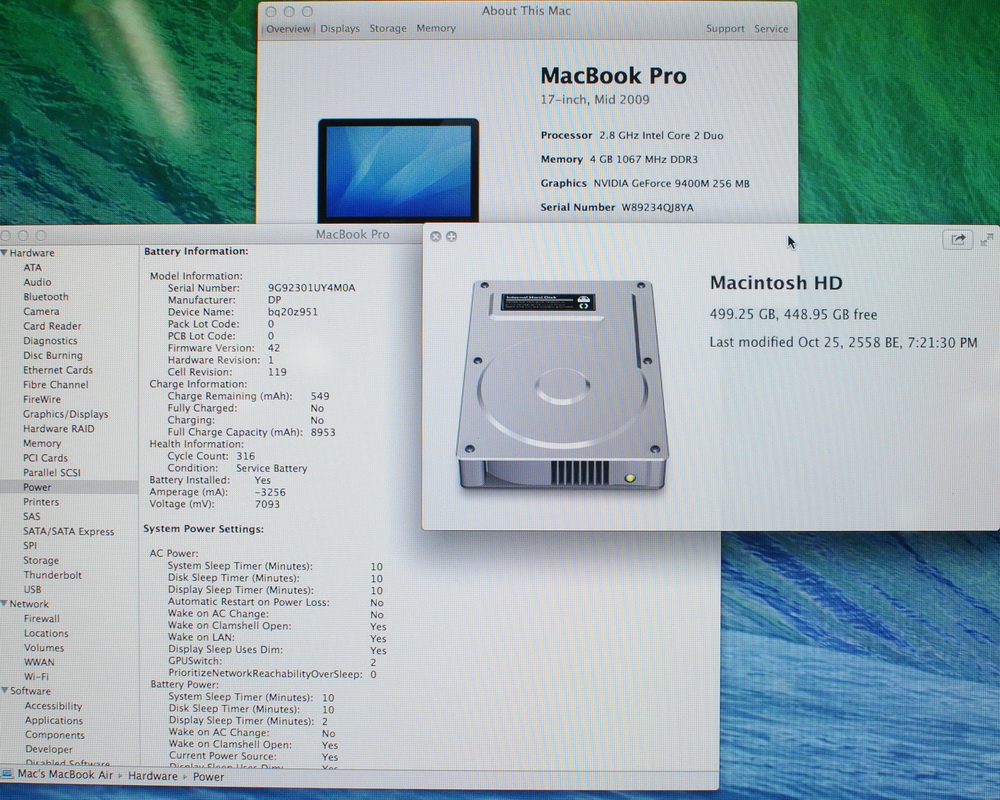This screenshot has width=1000, height=800.
Task: Select Developer under Software
Action: tap(48, 750)
